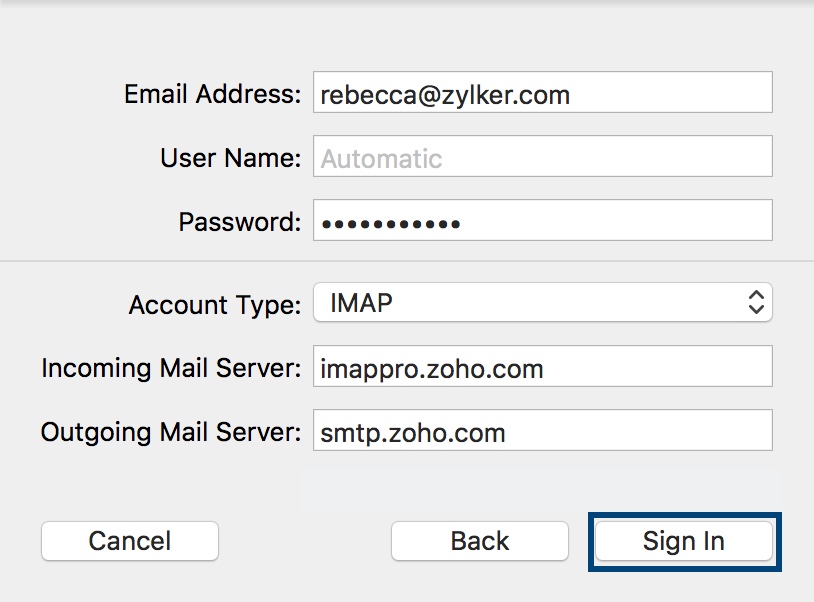Click the Email Address input field
The height and width of the screenshot is (602, 814).
point(542,94)
